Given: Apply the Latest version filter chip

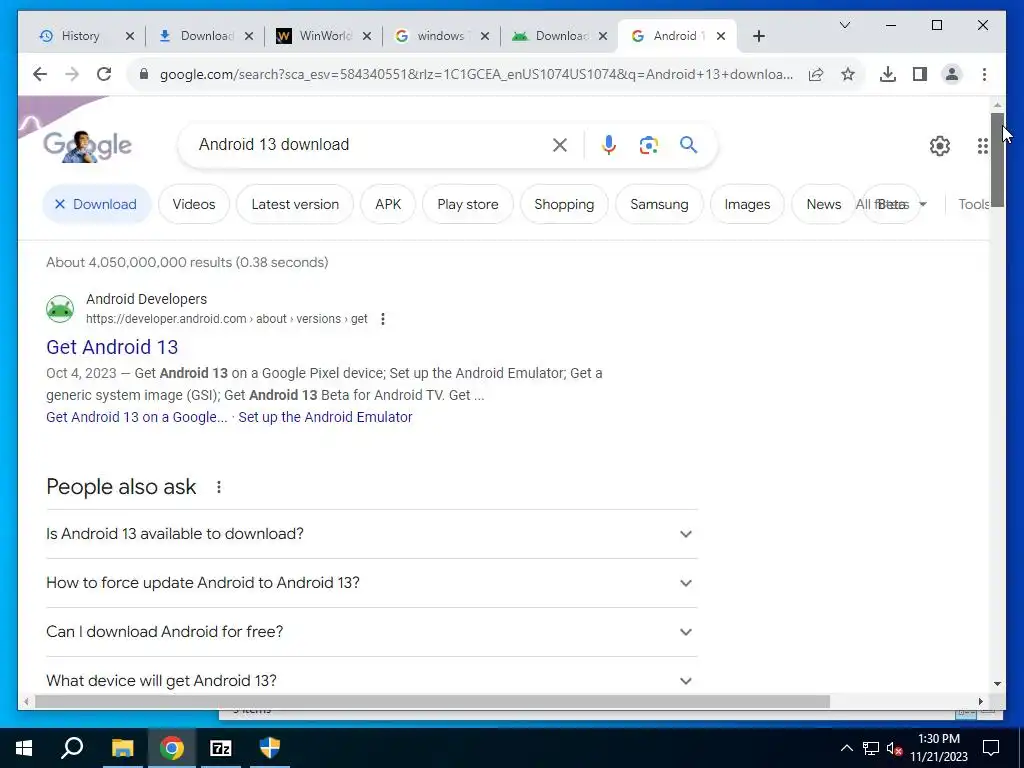Looking at the screenshot, I should pyautogui.click(x=295, y=204).
